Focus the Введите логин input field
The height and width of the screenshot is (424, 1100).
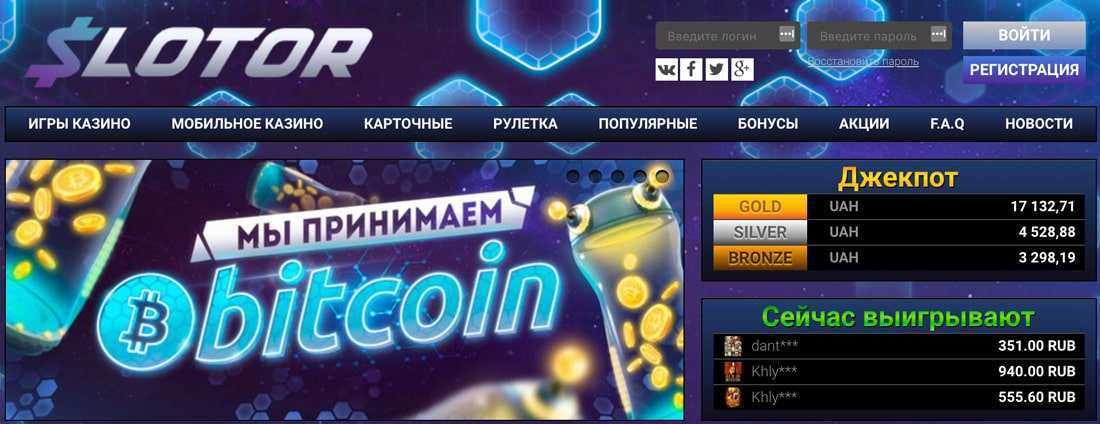[727, 36]
